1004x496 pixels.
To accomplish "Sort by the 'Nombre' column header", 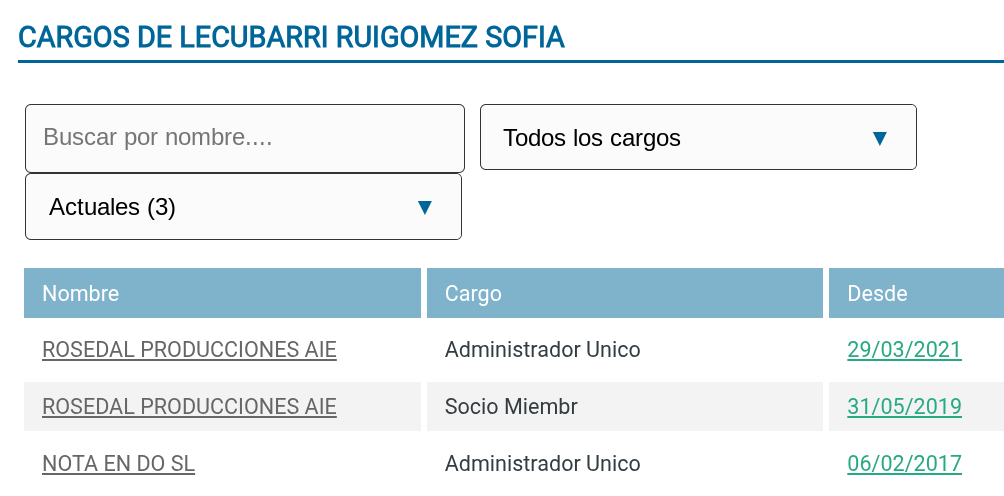I will (x=81, y=293).
